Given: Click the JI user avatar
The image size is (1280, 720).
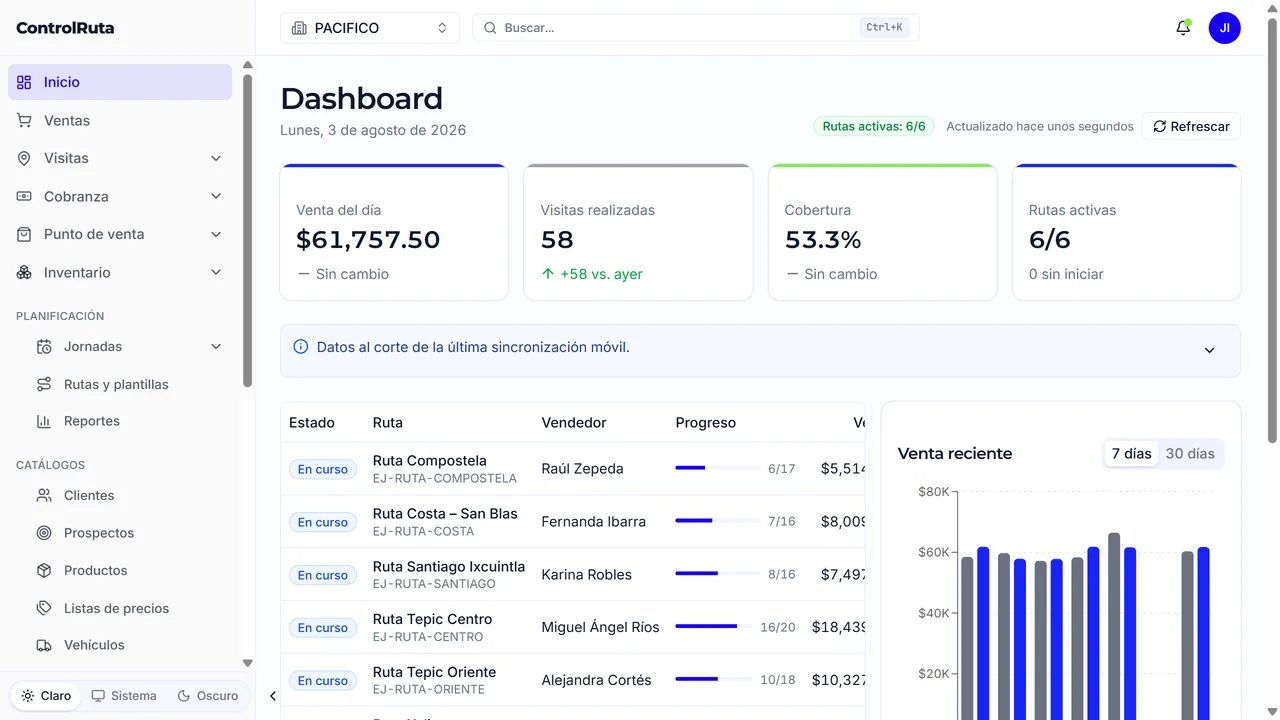Looking at the screenshot, I should (1224, 28).
